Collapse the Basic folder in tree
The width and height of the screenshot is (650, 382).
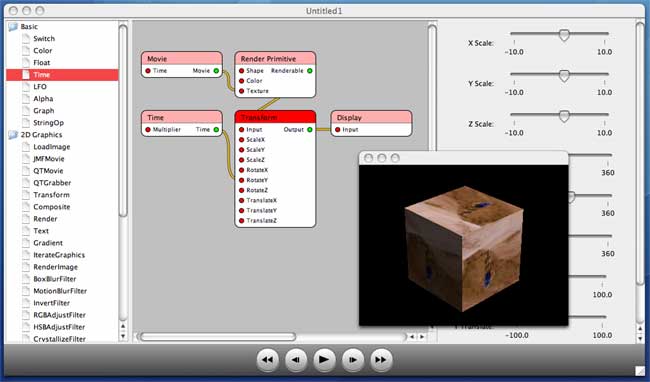click(x=13, y=27)
